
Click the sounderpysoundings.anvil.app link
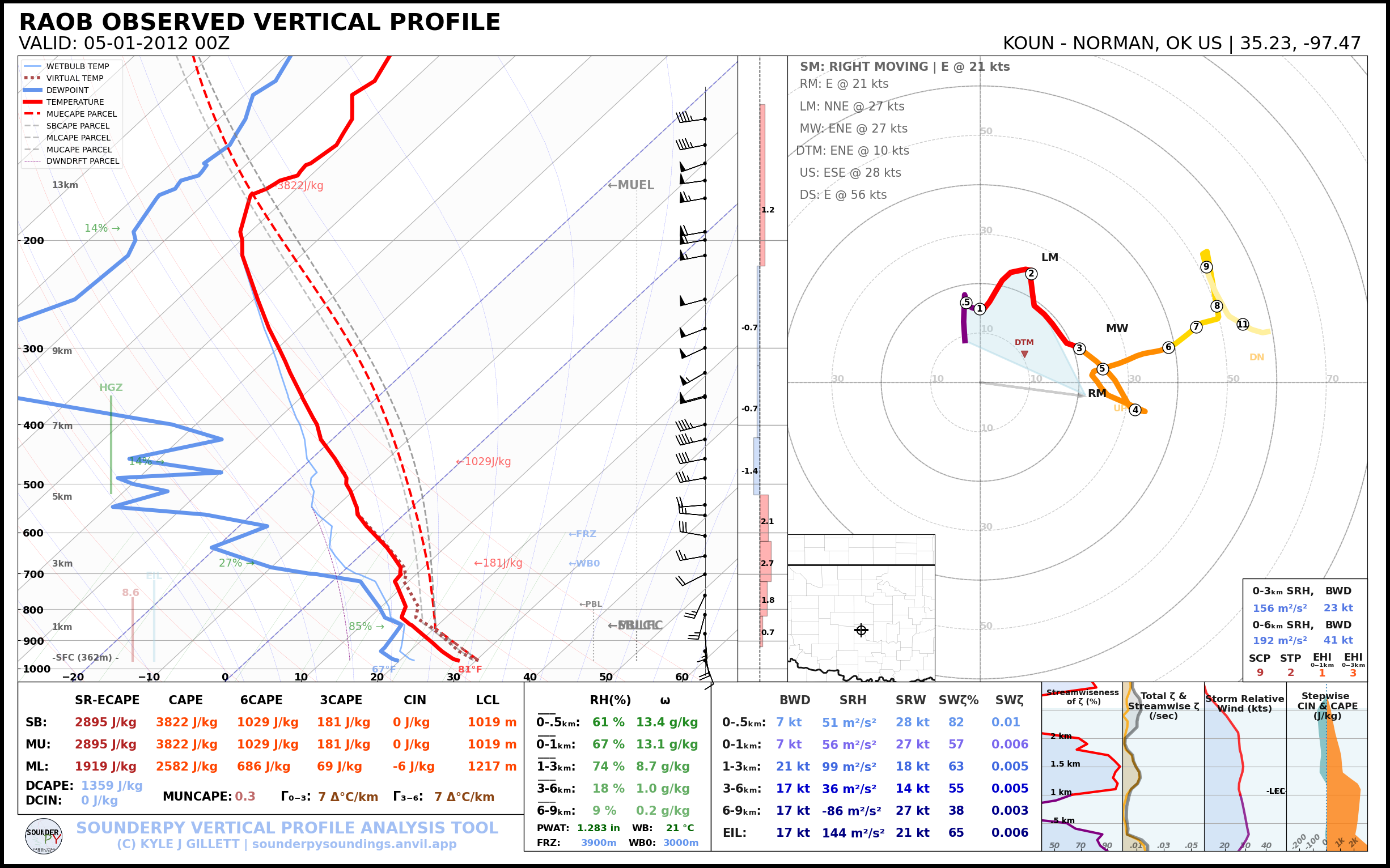[354, 844]
